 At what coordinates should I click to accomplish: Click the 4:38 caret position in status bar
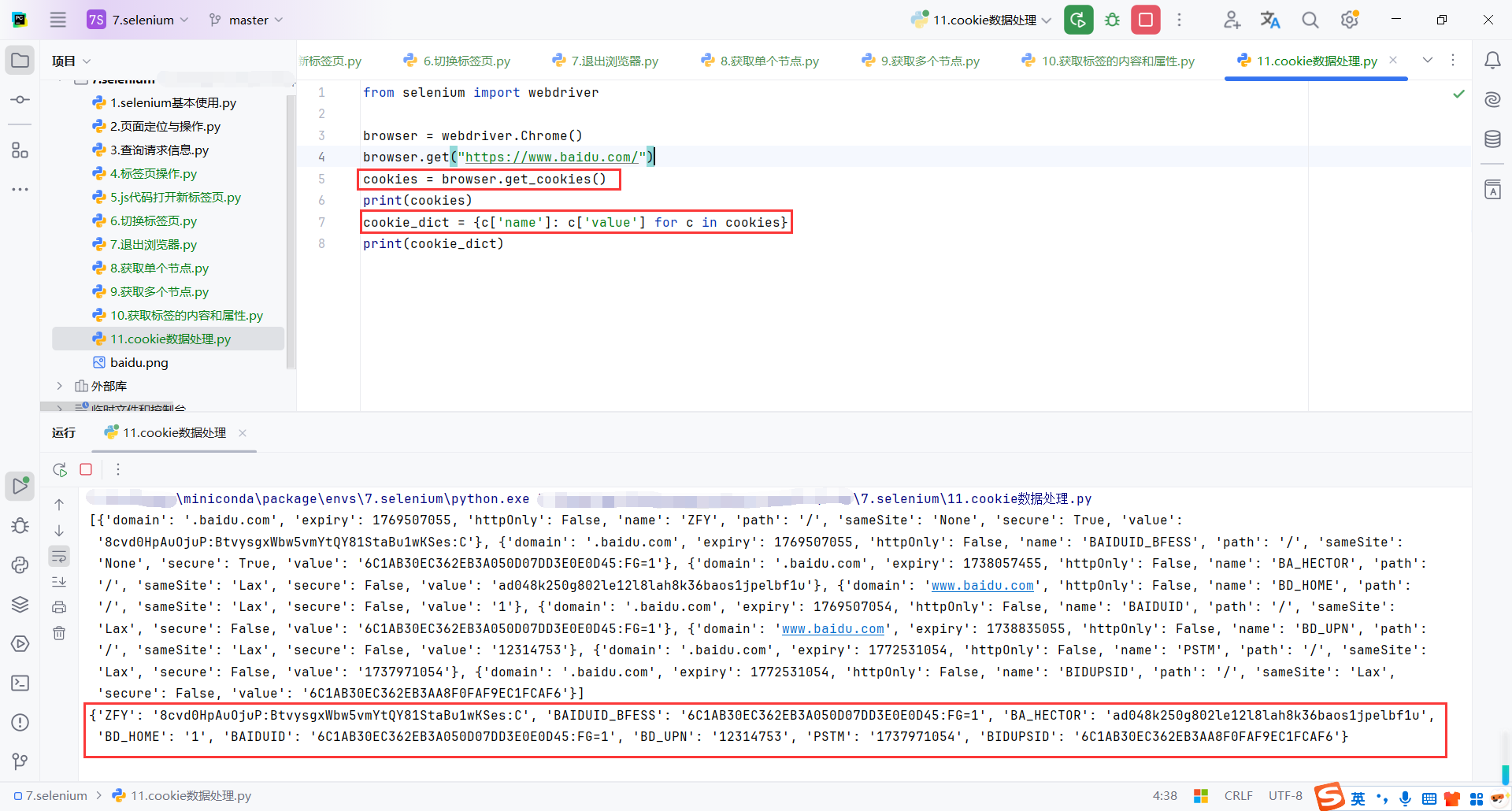point(1165,796)
